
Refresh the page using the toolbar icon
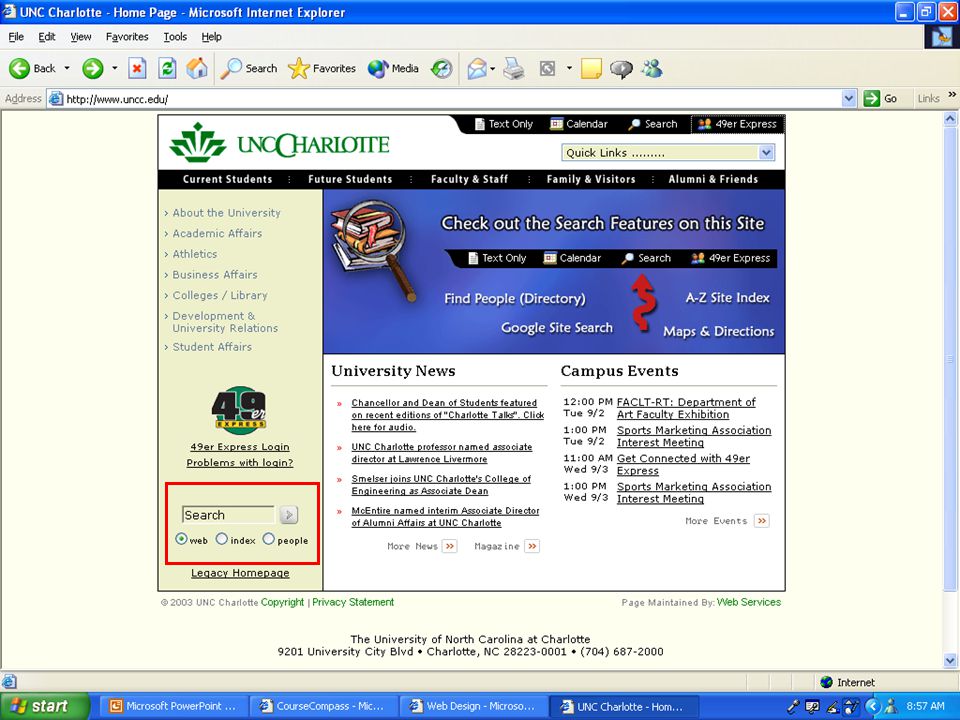(167, 68)
